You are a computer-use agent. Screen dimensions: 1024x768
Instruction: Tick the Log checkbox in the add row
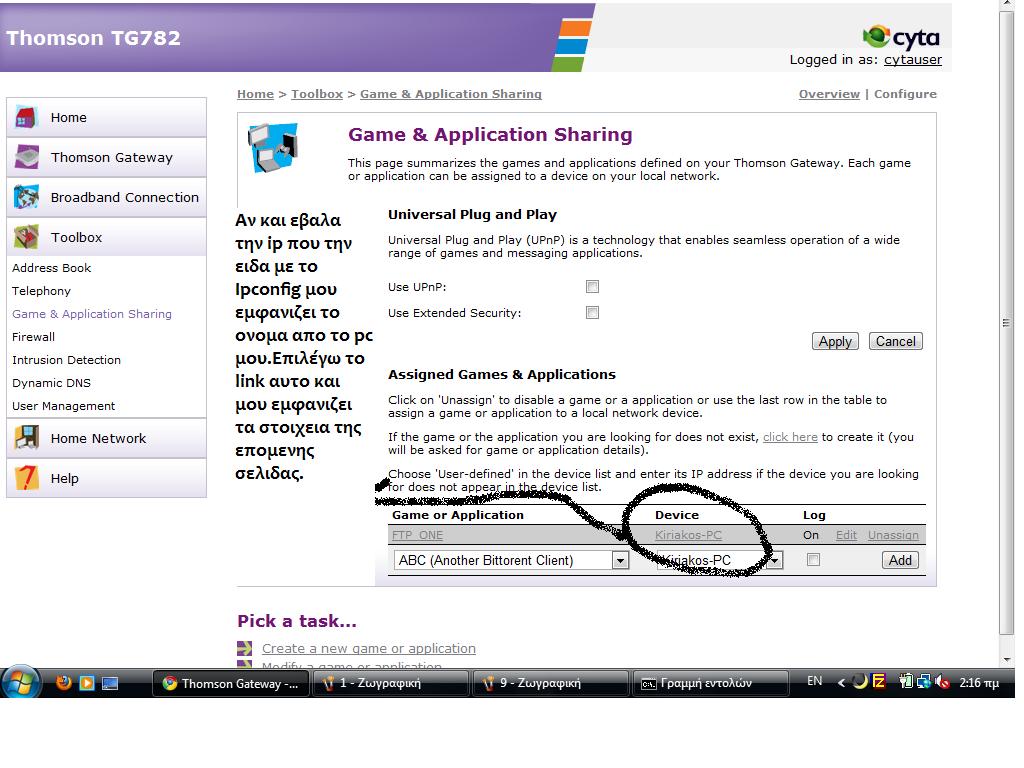pyautogui.click(x=813, y=560)
